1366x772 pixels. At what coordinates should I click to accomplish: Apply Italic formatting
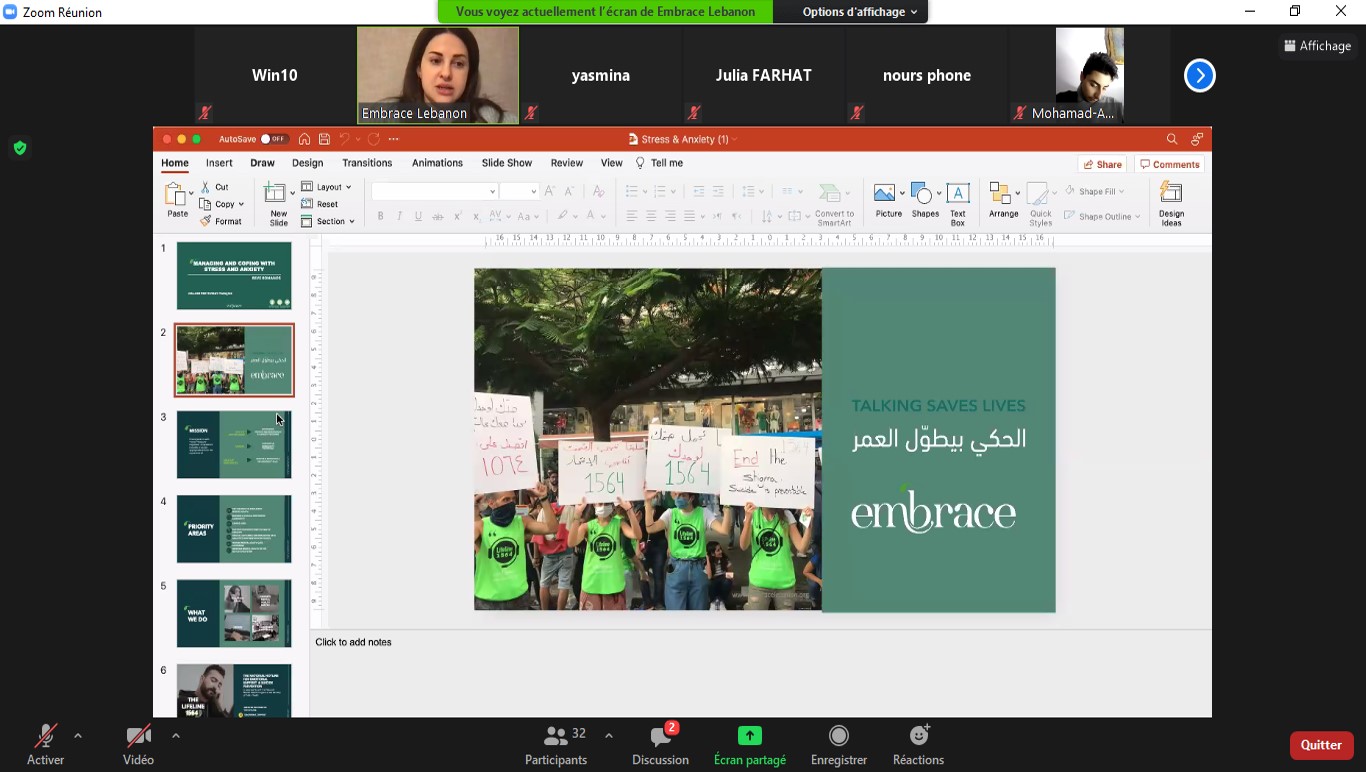pos(399,216)
